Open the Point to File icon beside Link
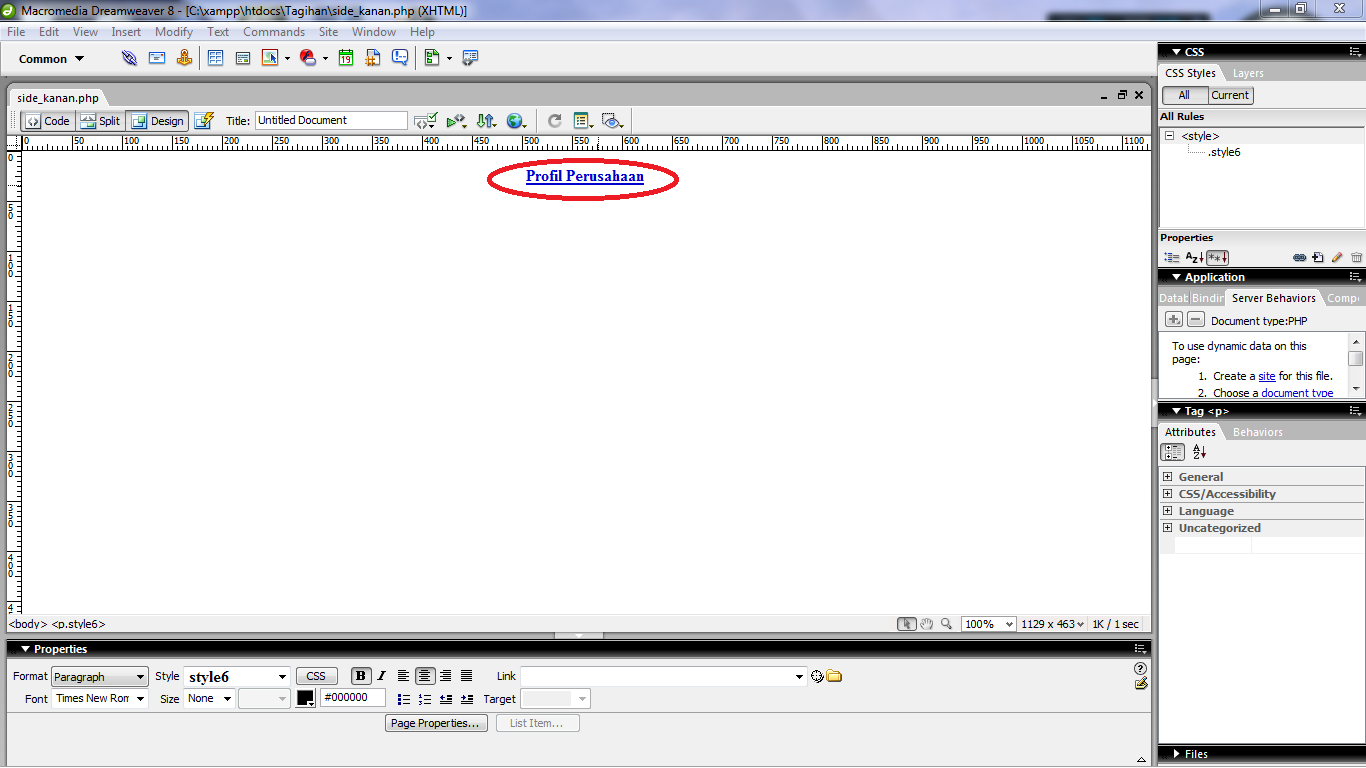 click(x=818, y=676)
